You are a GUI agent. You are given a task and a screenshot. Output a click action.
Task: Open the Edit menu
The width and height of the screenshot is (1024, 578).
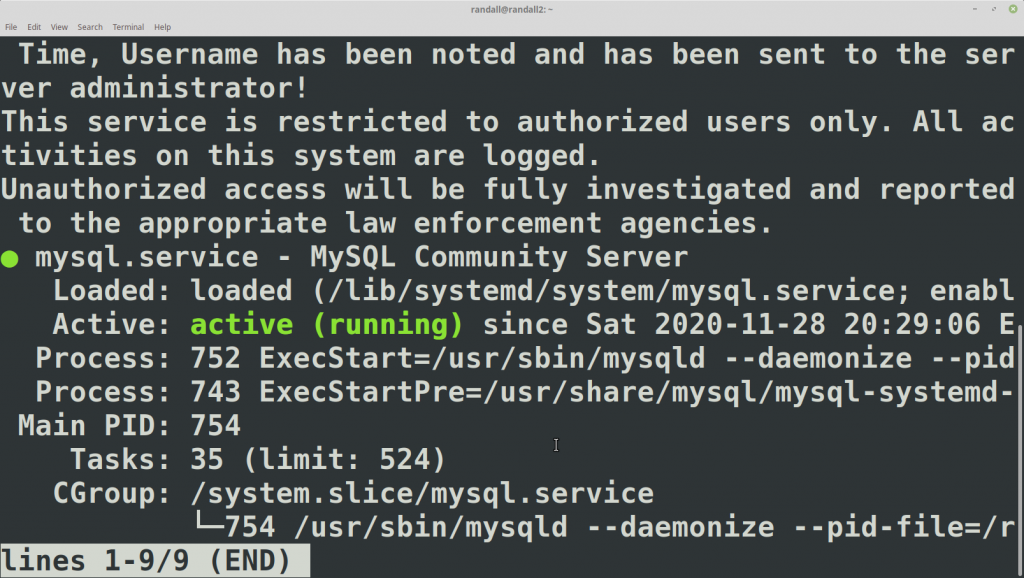[34, 27]
